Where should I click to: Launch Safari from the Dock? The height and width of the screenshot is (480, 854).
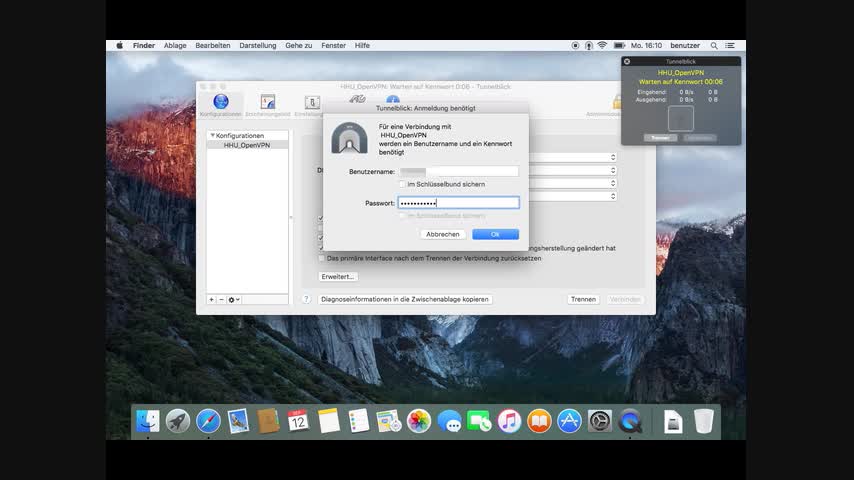tap(208, 421)
